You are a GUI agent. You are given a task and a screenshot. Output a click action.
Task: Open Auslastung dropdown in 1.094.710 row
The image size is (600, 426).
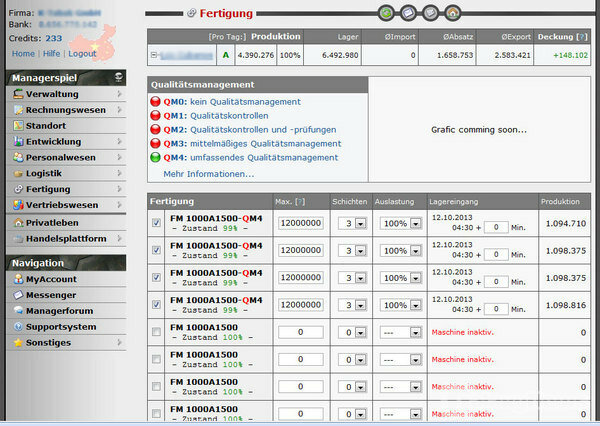tap(415, 224)
